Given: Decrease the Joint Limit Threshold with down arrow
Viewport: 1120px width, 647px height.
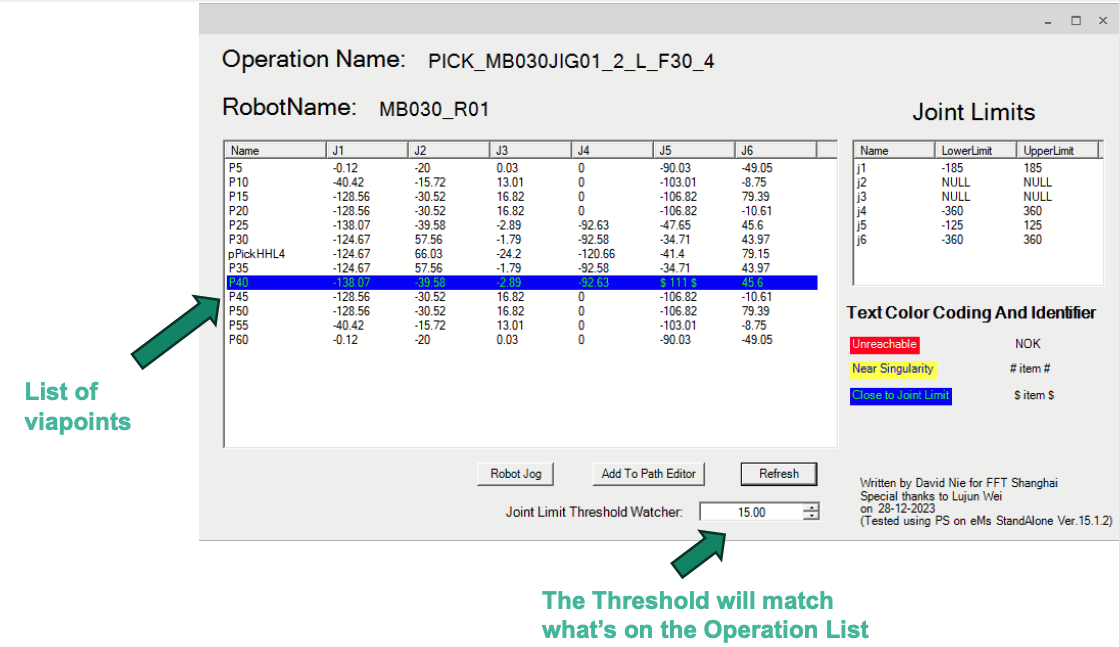Looking at the screenshot, I should (x=811, y=516).
